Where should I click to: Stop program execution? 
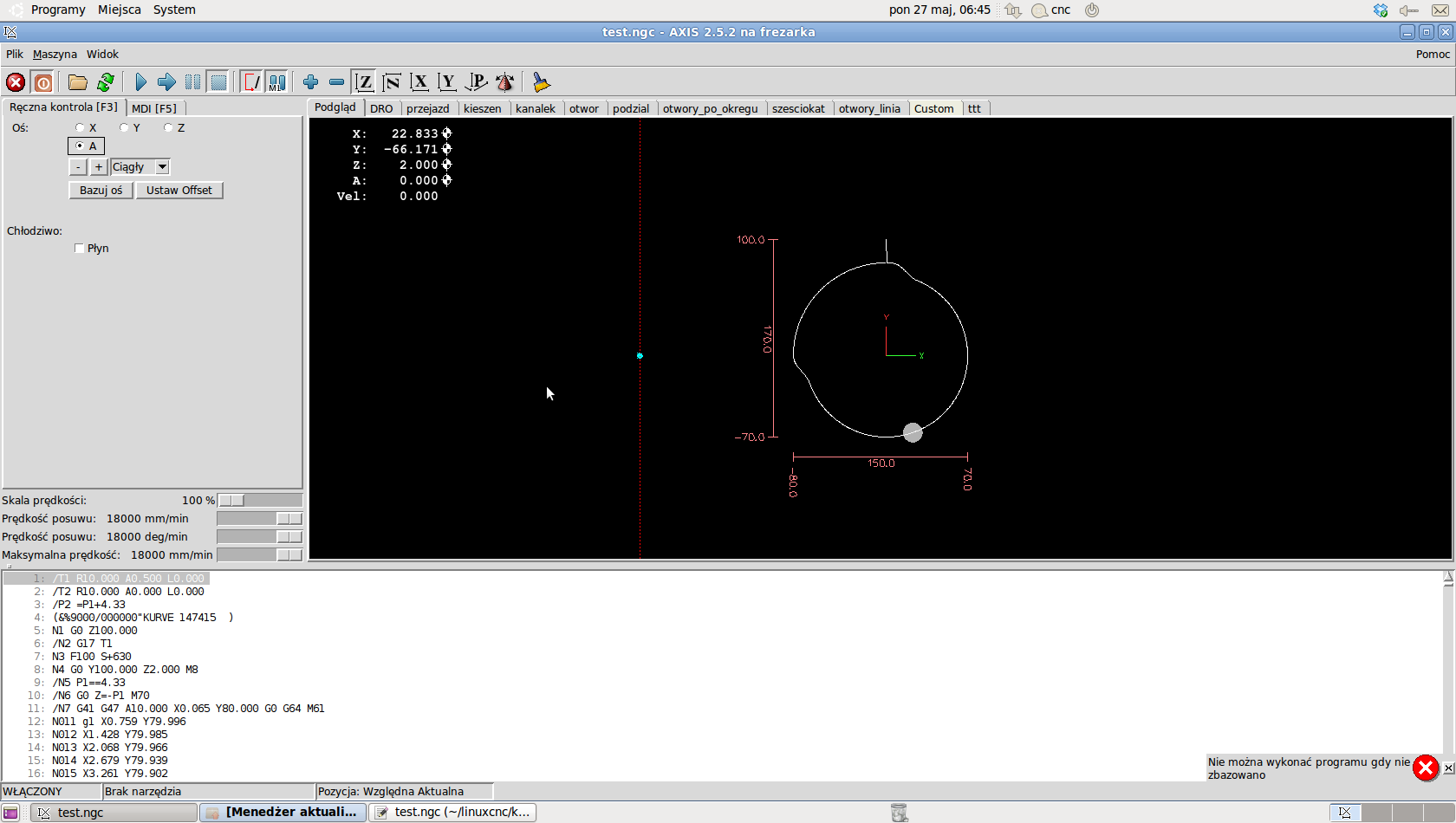[218, 82]
